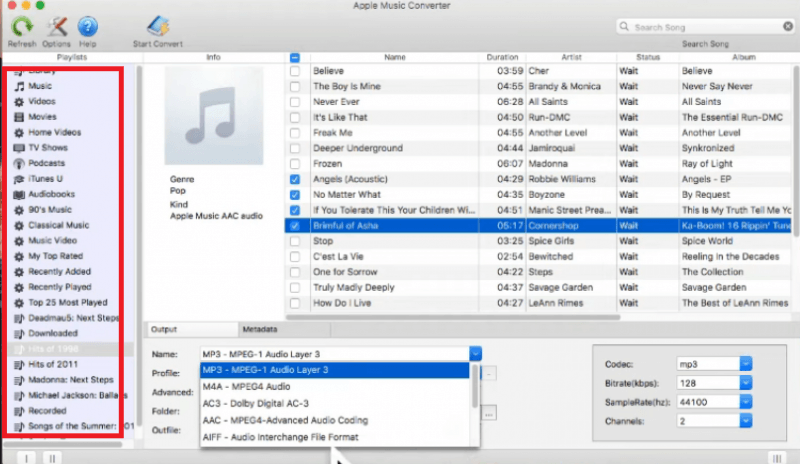Click the Refresh toolbar icon
Viewport: 800px width, 464px height.
[22, 26]
